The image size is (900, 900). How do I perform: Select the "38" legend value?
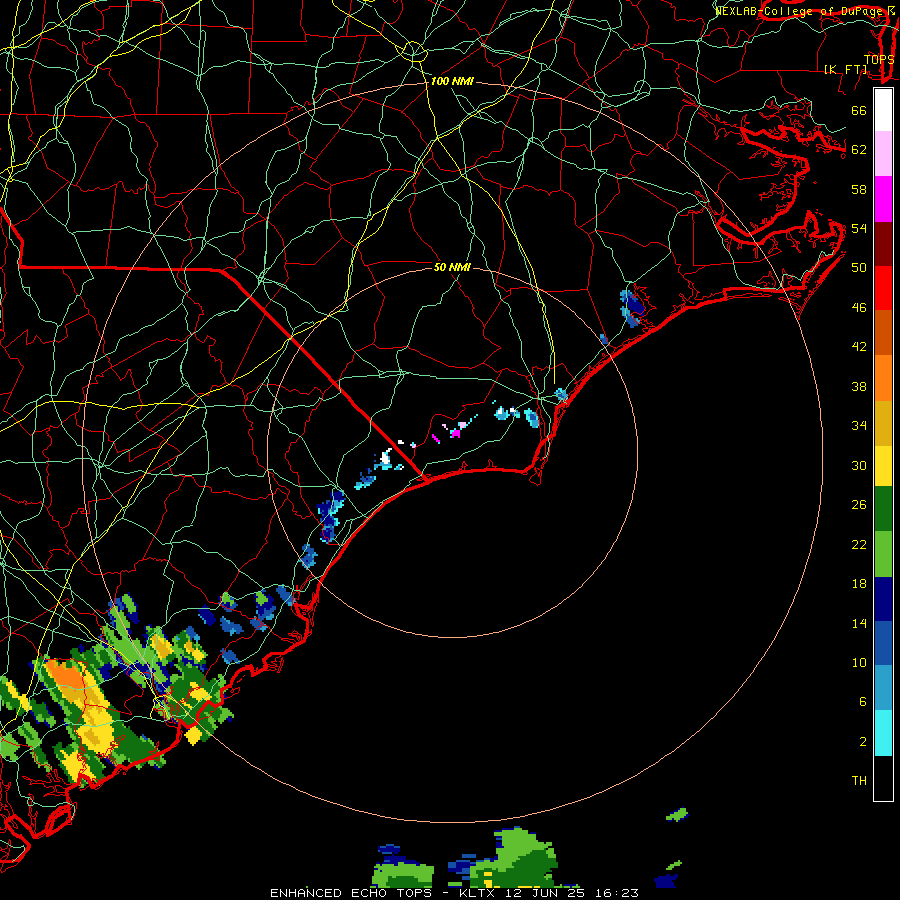tap(859, 386)
